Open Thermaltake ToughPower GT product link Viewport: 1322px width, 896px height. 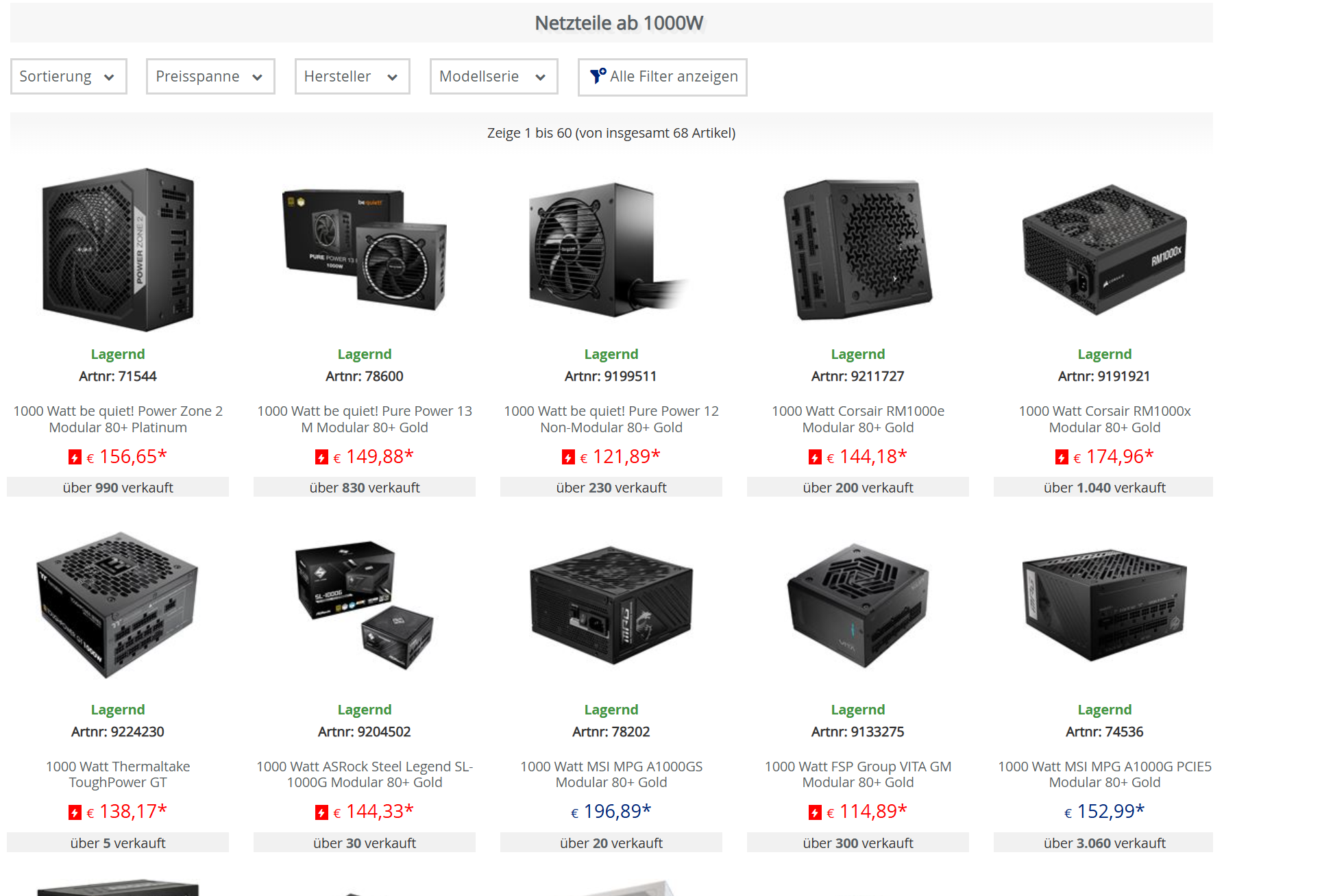pos(118,774)
